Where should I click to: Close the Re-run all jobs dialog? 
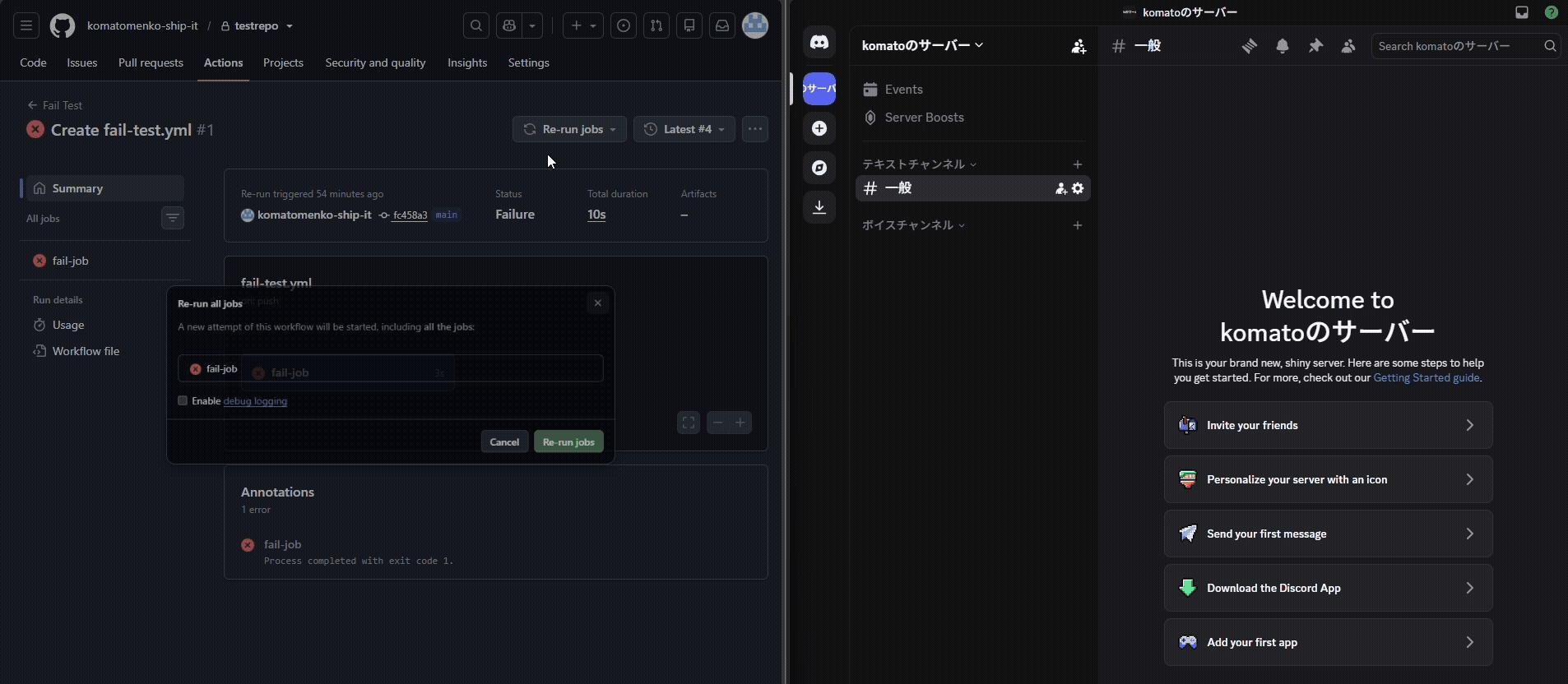click(x=598, y=303)
